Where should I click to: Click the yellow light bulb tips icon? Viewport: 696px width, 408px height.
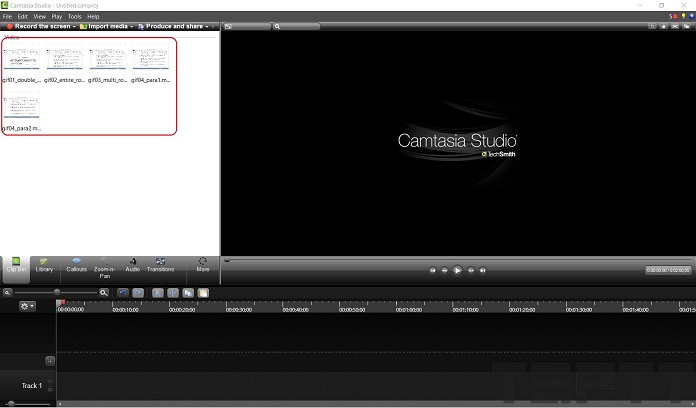(x=684, y=16)
